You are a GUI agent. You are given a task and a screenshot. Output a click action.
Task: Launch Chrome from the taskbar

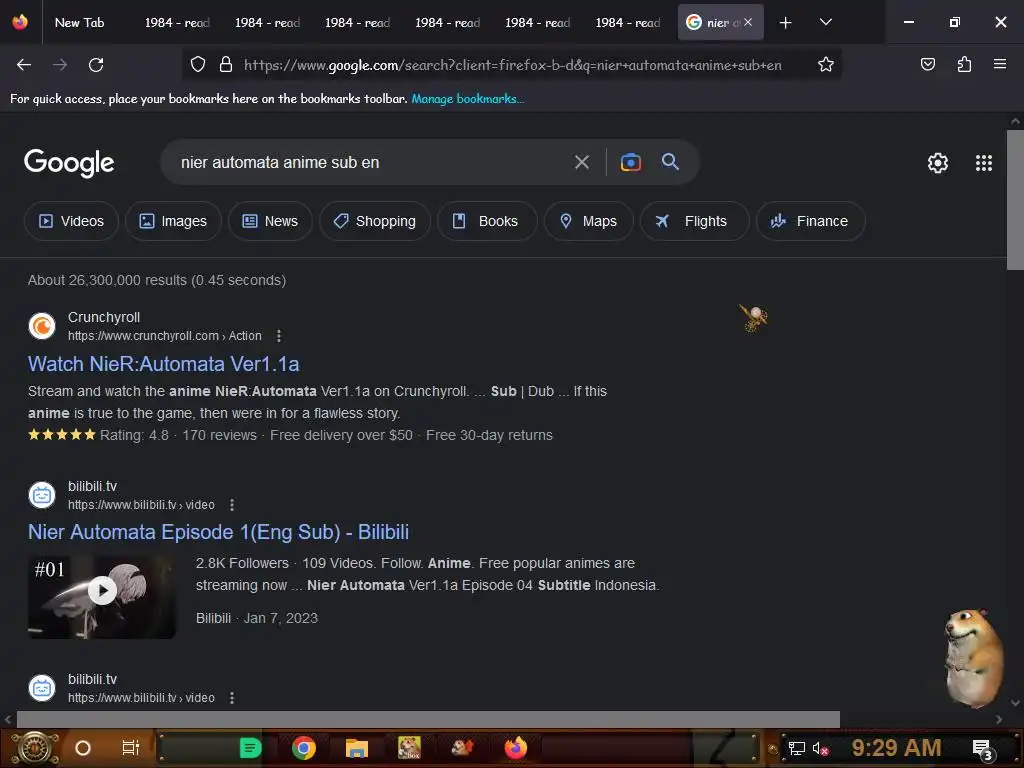304,748
